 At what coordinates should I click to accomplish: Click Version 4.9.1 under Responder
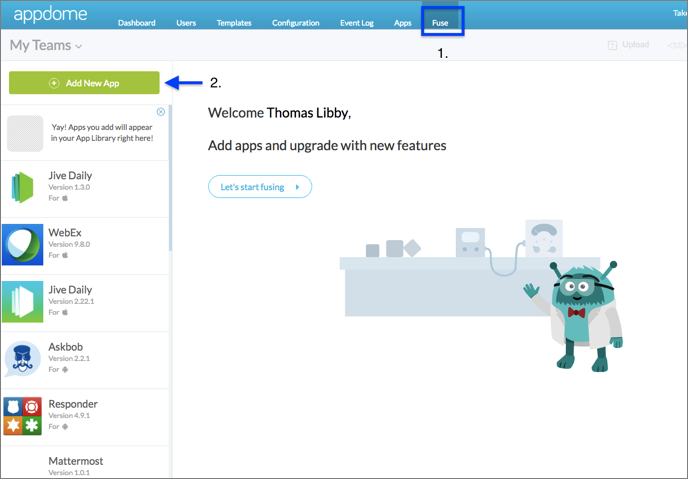[69, 415]
